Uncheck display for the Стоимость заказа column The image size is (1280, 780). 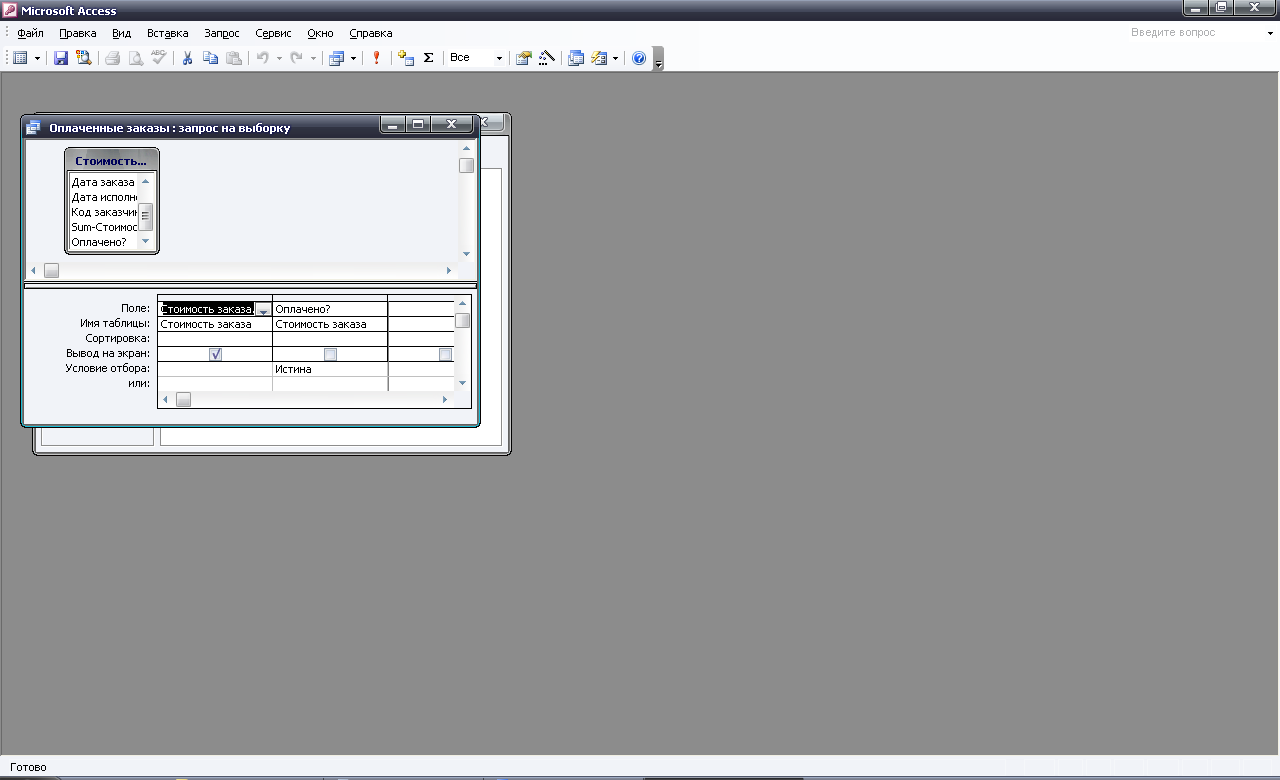215,354
